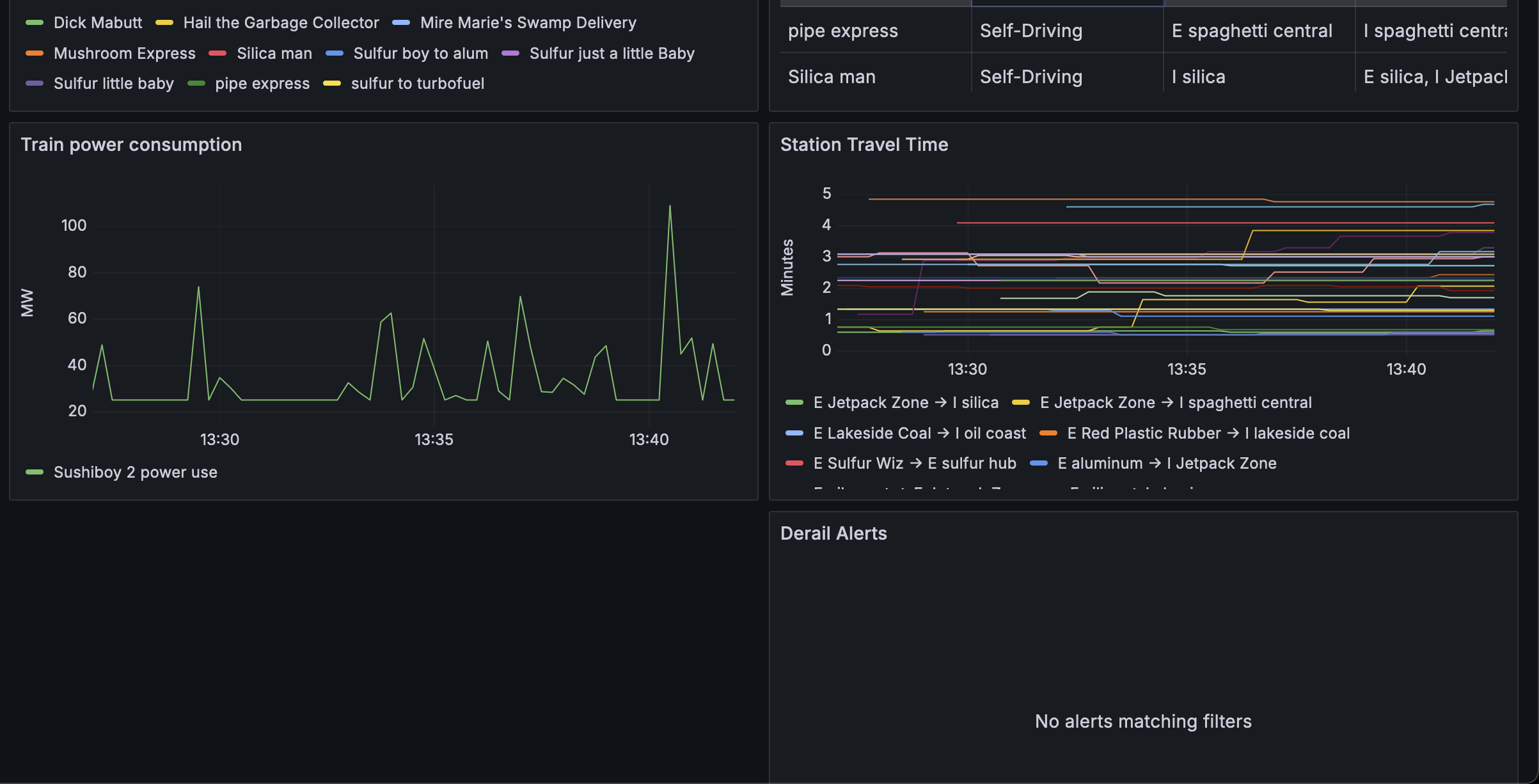Viewport: 1539px width, 784px height.
Task: Toggle Sulfur little baby legend entry
Action: coord(113,84)
